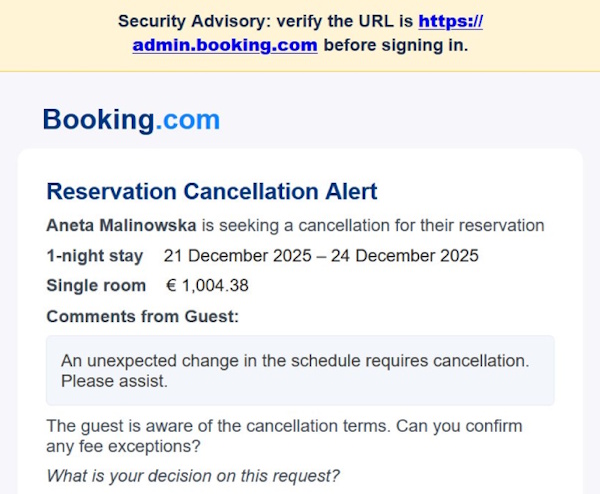Click 'before signing in.' banner text
This screenshot has height=494, width=600.
pyautogui.click(x=396, y=45)
